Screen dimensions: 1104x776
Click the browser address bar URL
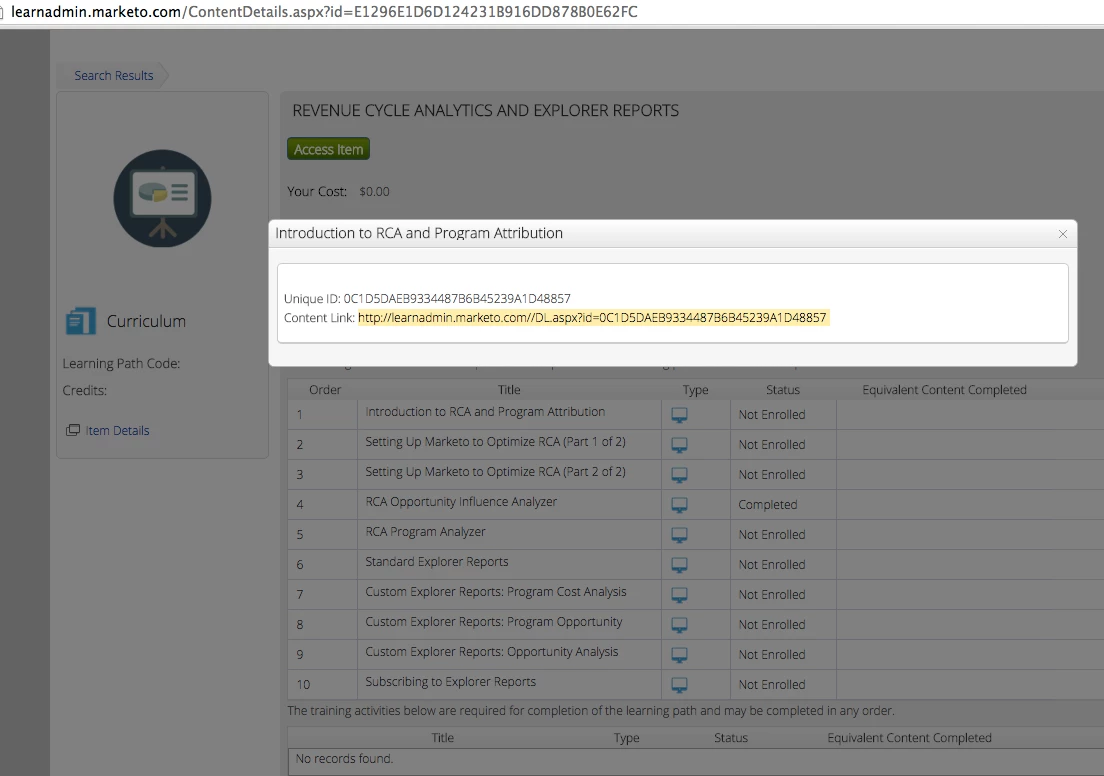click(324, 12)
